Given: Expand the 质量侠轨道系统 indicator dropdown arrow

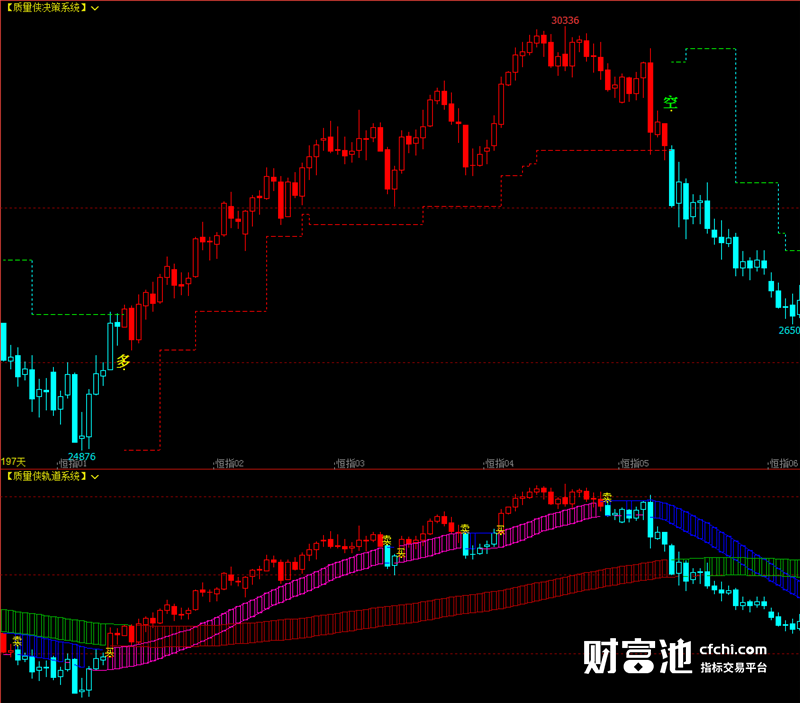Looking at the screenshot, I should point(95,476).
